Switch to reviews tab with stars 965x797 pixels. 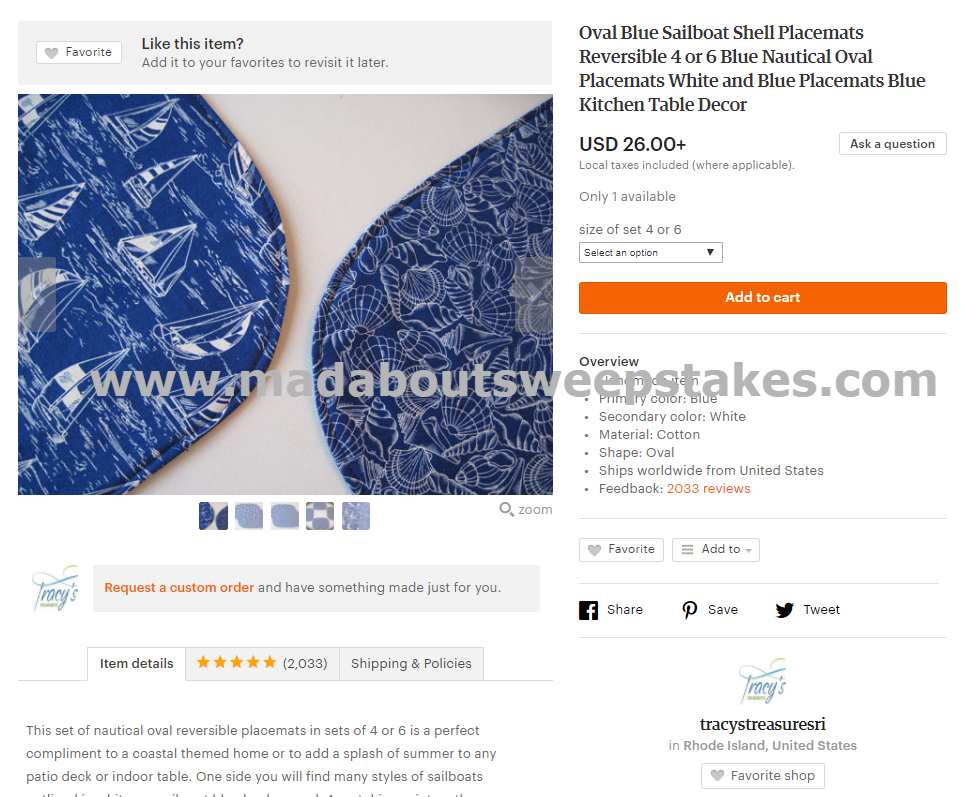262,663
